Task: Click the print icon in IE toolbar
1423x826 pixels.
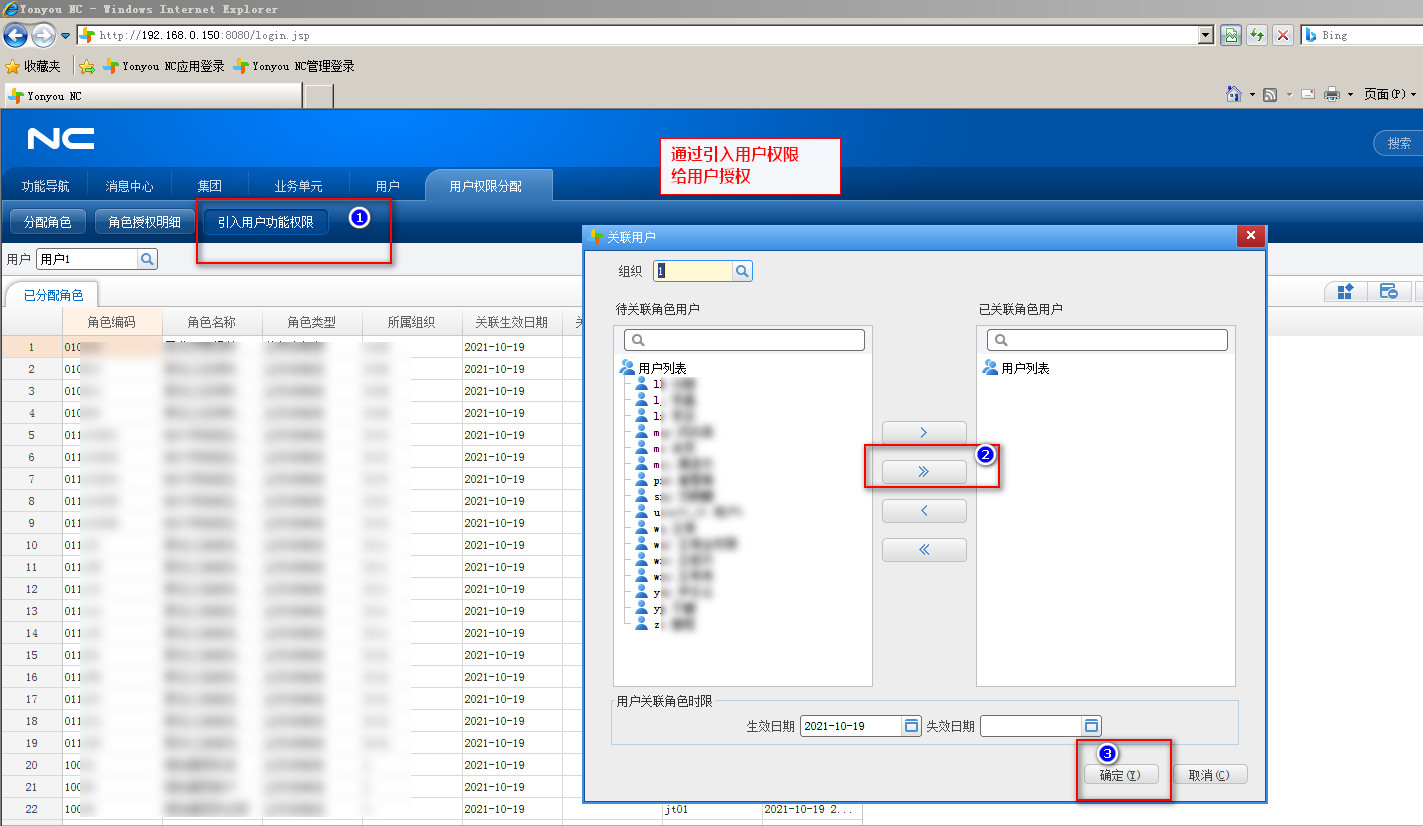Action: point(1331,94)
